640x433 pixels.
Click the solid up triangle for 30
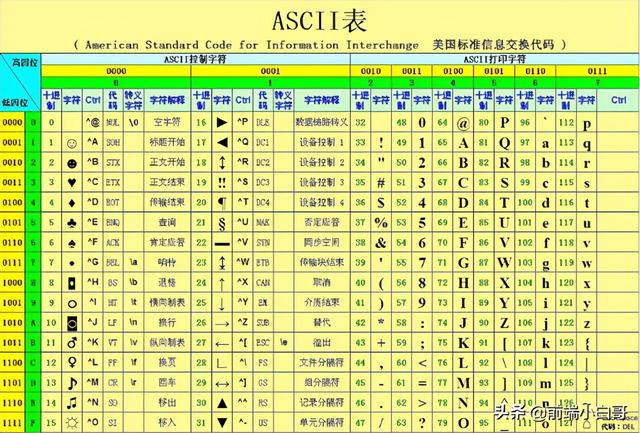(x=222, y=403)
